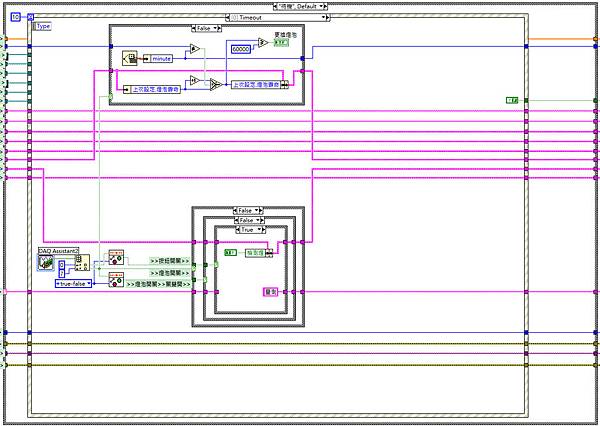Image resolution: width=600 pixels, height=426 pixels.
Task: Click the lower boolean conversion VI icon
Action: 116,280
